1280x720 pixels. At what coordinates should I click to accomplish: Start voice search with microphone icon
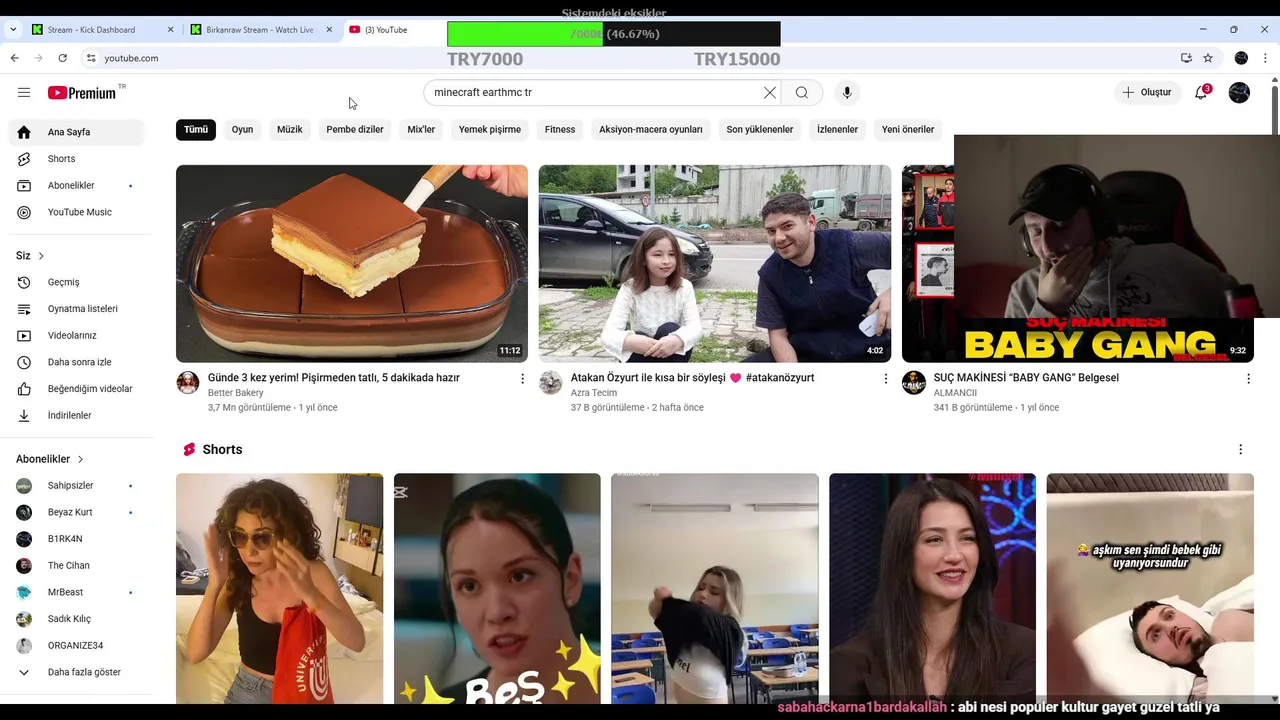click(x=847, y=93)
